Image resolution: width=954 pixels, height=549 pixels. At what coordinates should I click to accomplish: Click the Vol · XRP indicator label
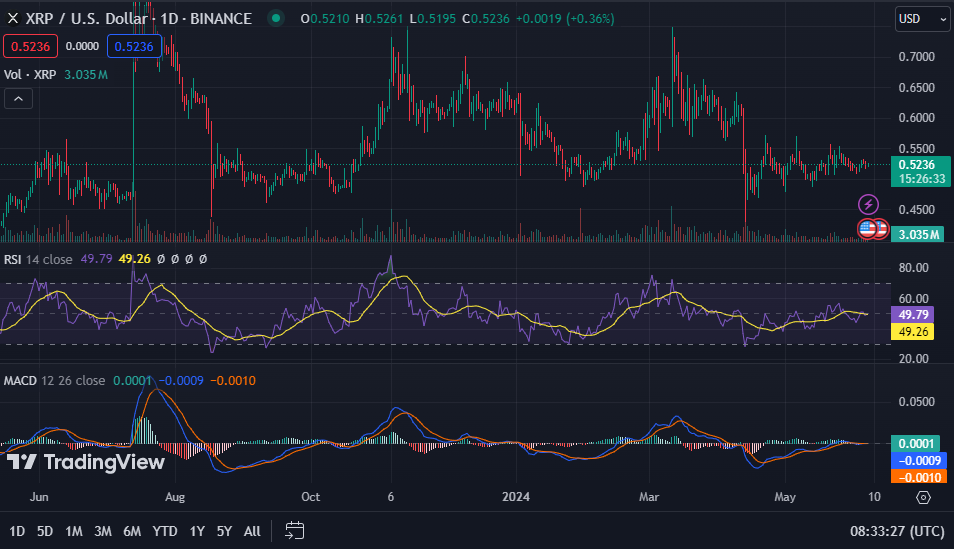[32, 73]
